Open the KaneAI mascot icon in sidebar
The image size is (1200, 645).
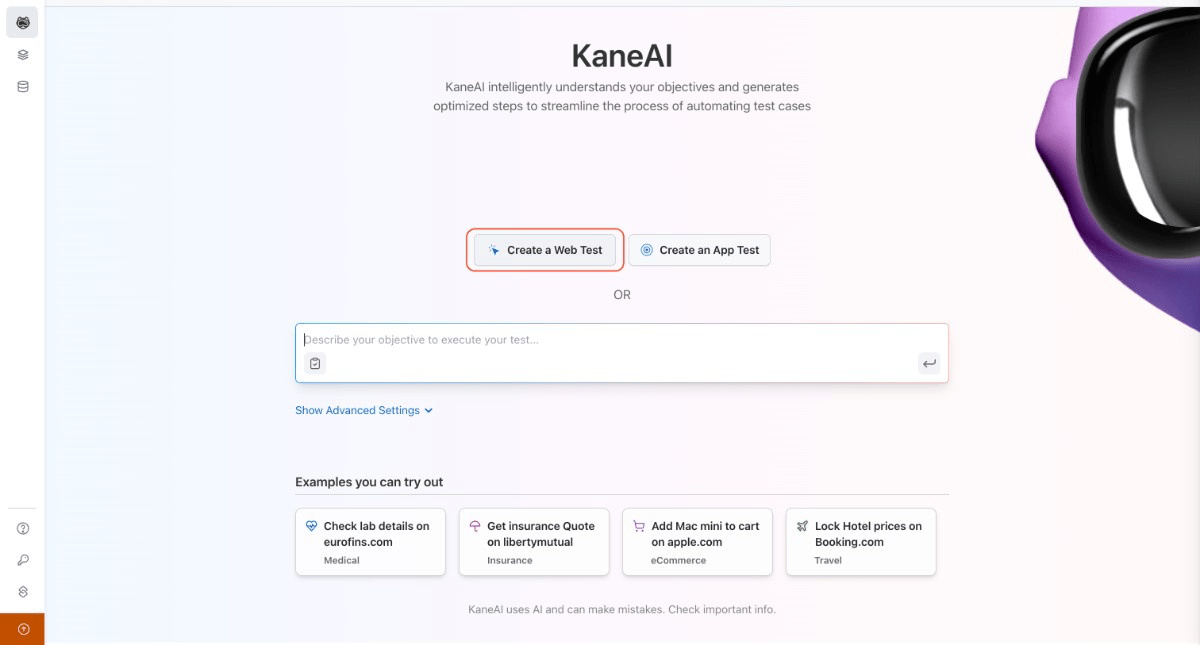(x=22, y=23)
